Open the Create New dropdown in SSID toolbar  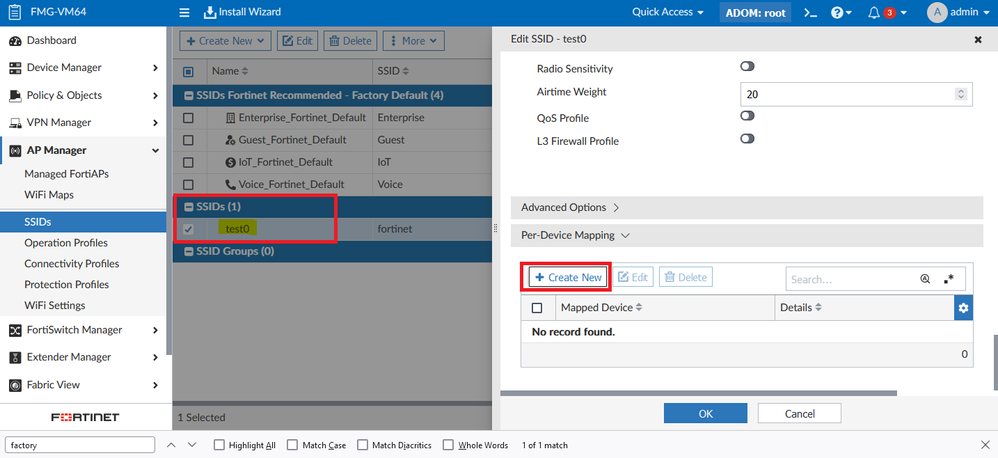pyautogui.click(x=225, y=41)
